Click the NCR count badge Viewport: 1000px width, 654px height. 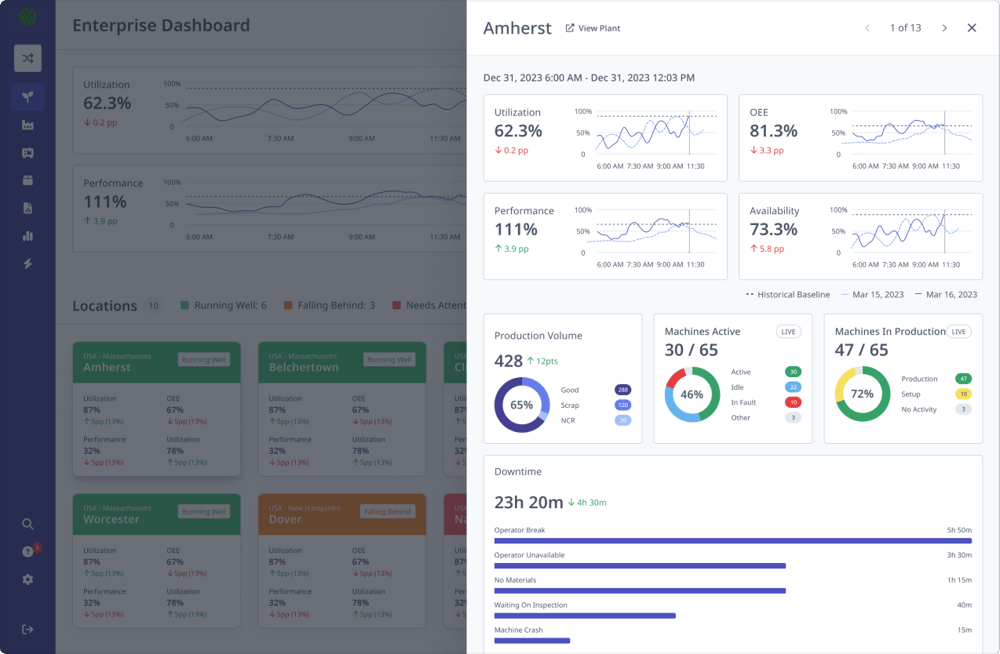[623, 420]
